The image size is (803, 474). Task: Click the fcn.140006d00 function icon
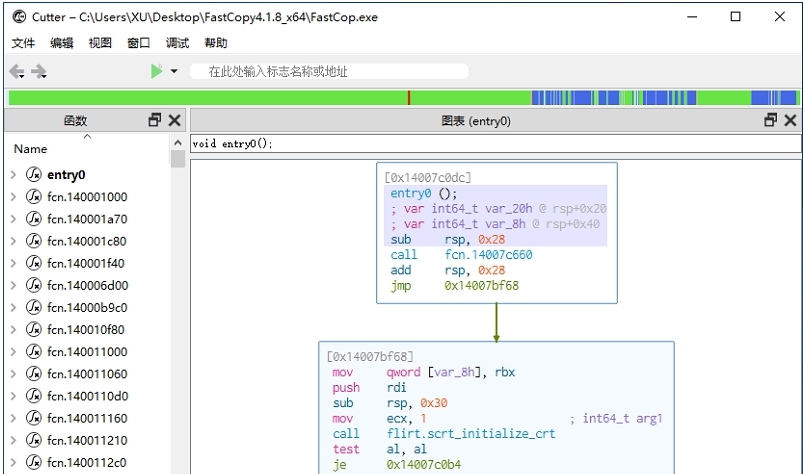tap(34, 285)
